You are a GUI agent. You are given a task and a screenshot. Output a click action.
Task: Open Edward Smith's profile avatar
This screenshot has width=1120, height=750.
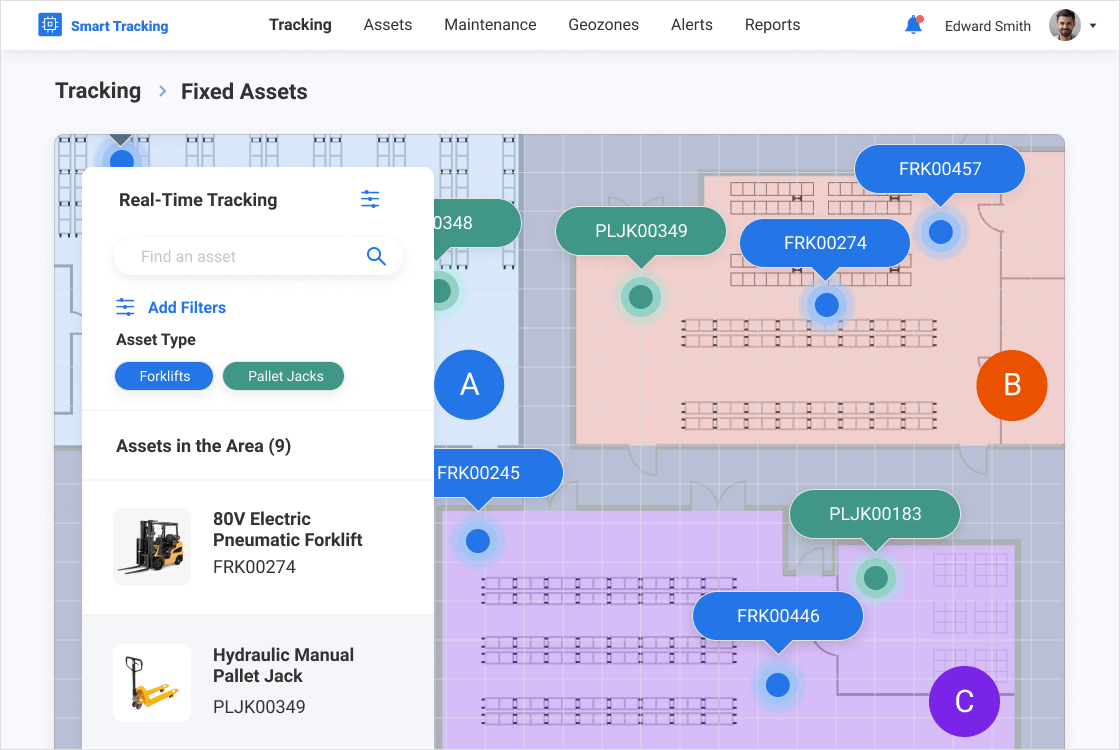click(x=1064, y=25)
